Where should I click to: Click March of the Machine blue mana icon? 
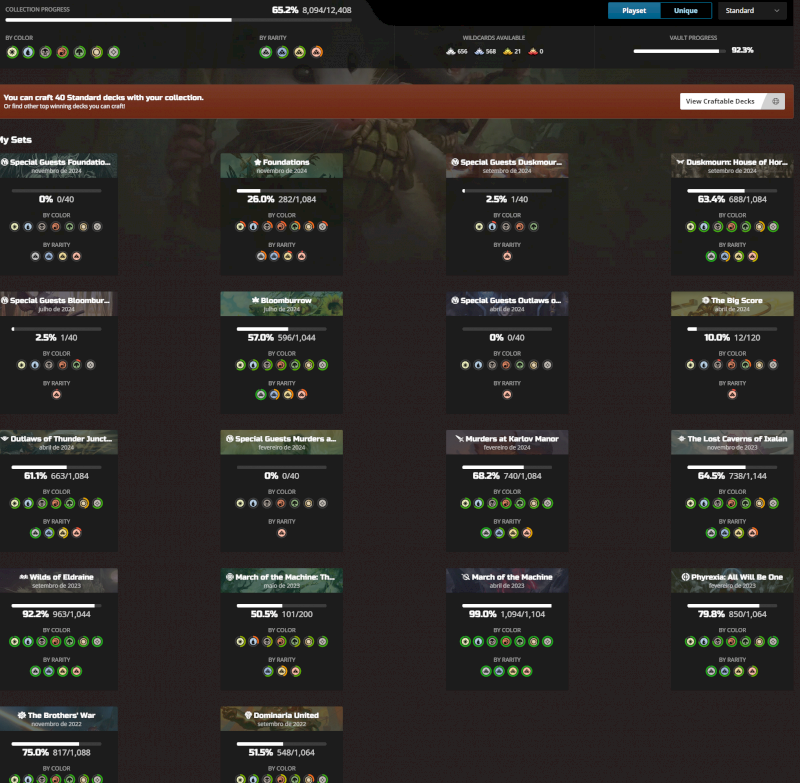479,641
